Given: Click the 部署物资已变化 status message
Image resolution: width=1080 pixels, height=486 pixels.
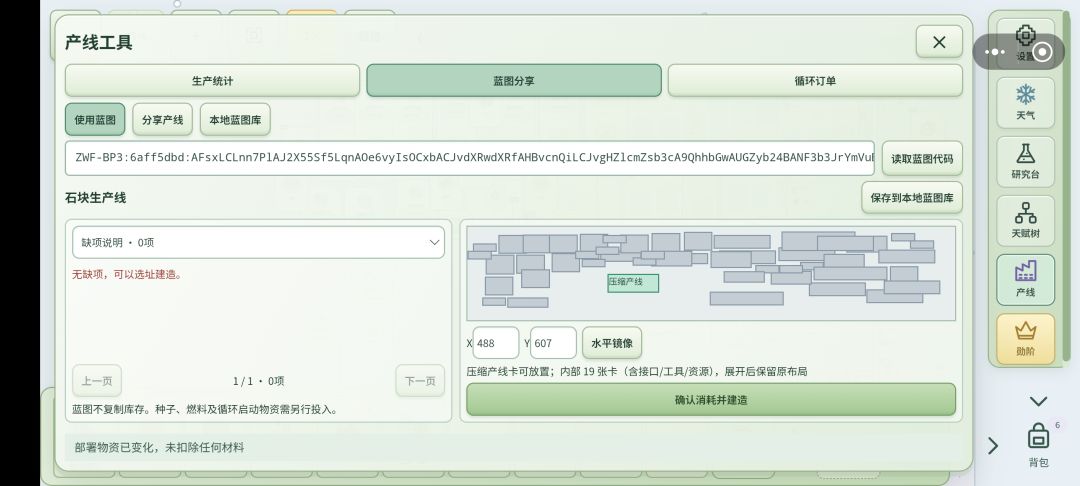Looking at the screenshot, I should [159, 447].
